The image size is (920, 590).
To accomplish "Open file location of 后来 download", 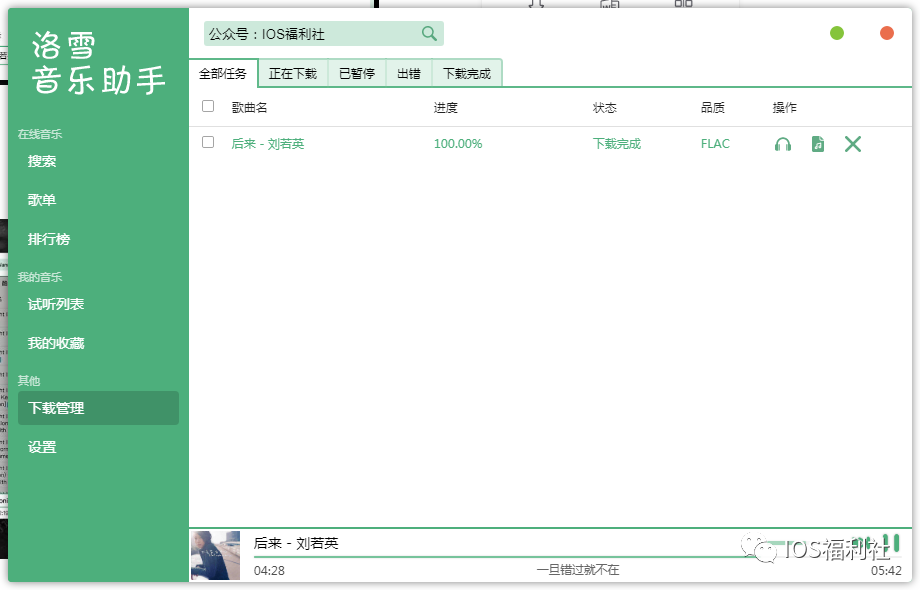I will 818,144.
